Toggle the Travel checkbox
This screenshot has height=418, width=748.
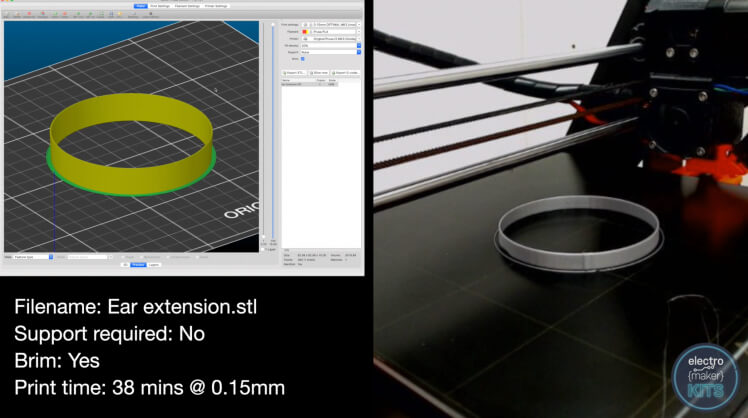pyautogui.click(x=123, y=257)
